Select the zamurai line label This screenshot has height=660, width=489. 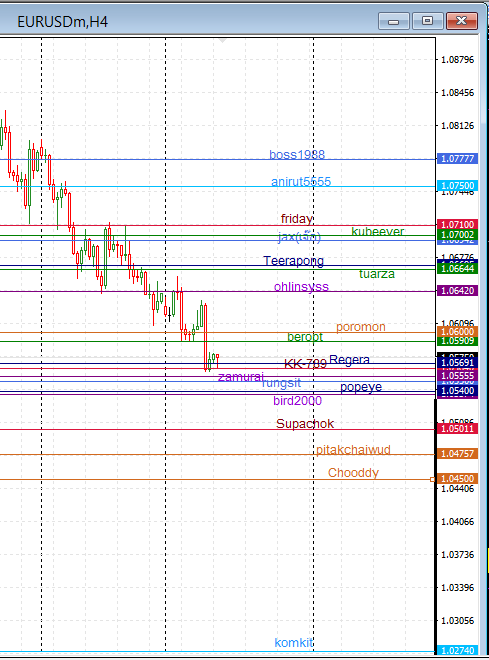pyautogui.click(x=241, y=377)
